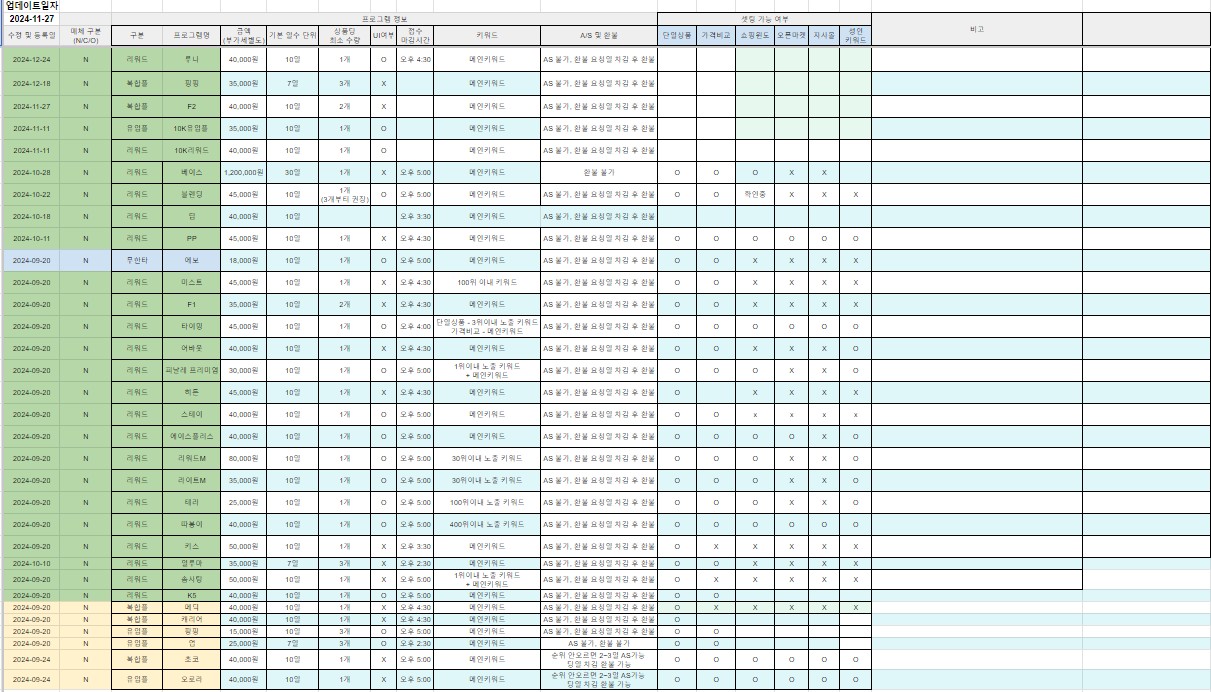Select the K5 program name cell
Screen dimensions: 1211x692
192,595
